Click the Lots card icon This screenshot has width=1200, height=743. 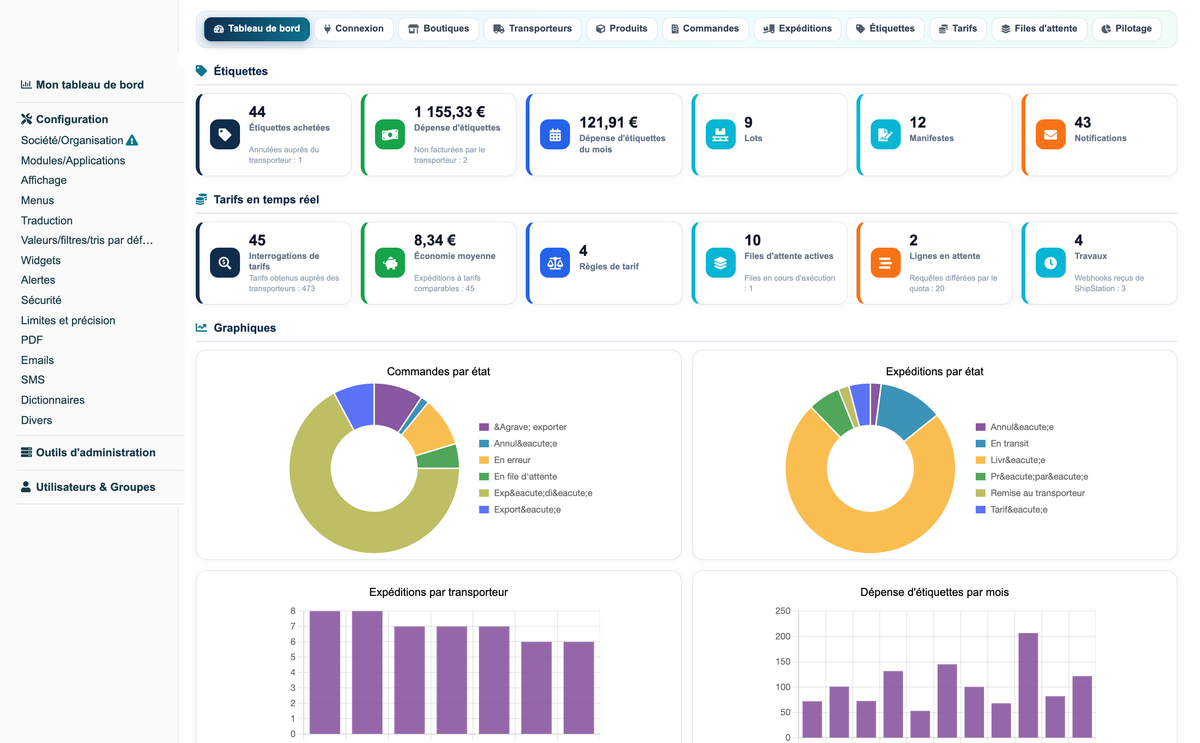tap(720, 135)
